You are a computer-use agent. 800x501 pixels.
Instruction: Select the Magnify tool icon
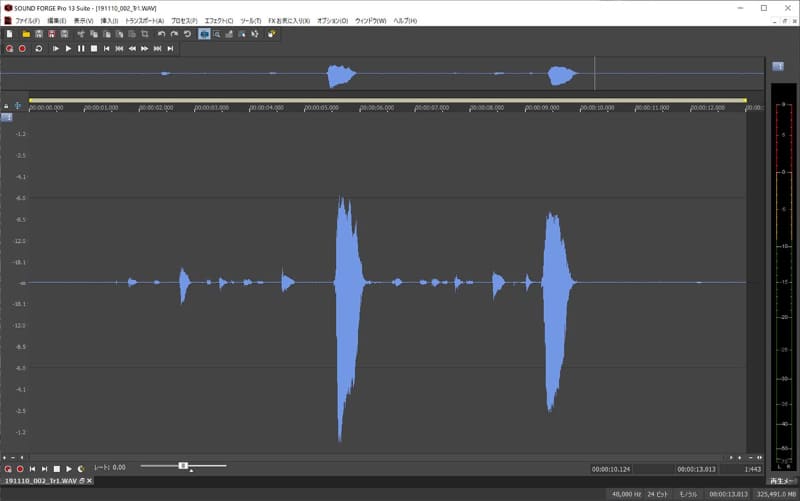coord(217,34)
